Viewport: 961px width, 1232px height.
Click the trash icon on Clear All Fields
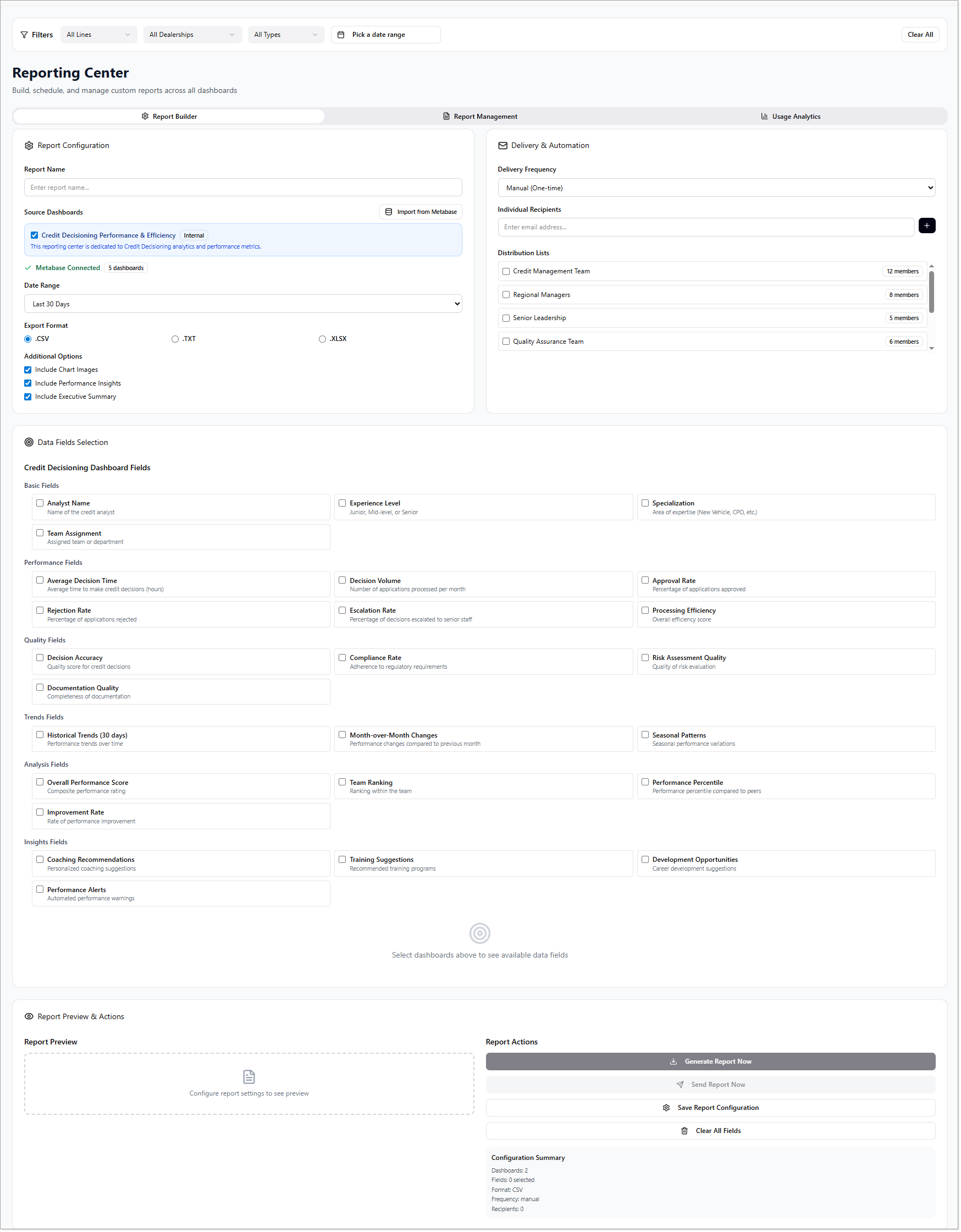[x=685, y=1131]
